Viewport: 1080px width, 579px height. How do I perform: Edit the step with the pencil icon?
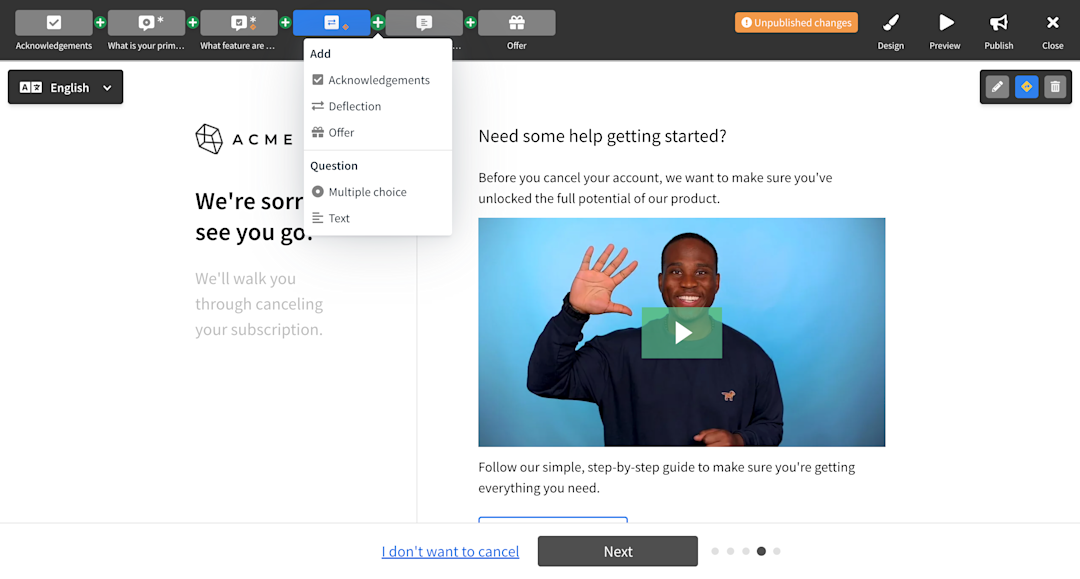tap(997, 87)
